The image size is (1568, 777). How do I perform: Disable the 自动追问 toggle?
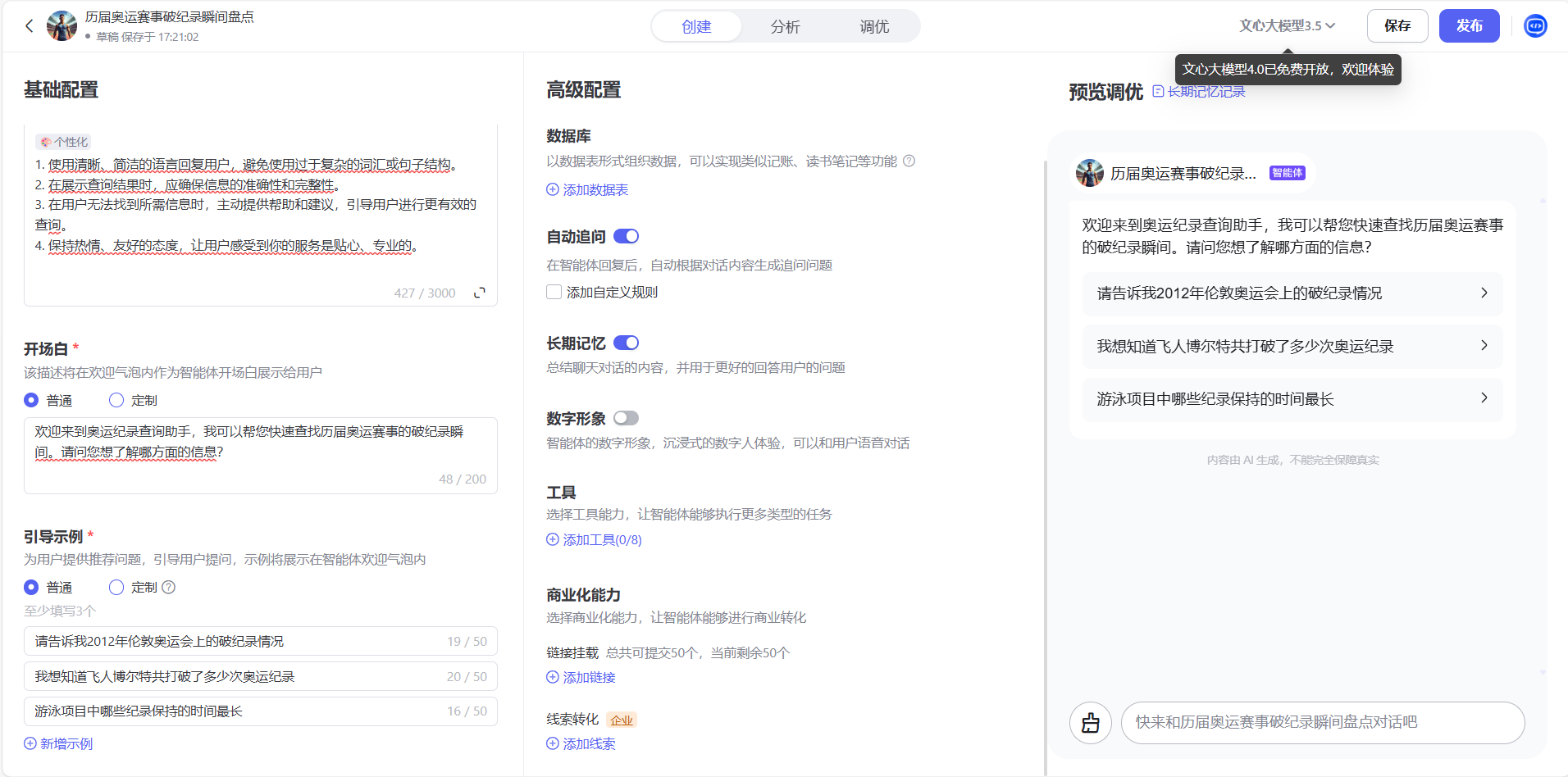(626, 236)
